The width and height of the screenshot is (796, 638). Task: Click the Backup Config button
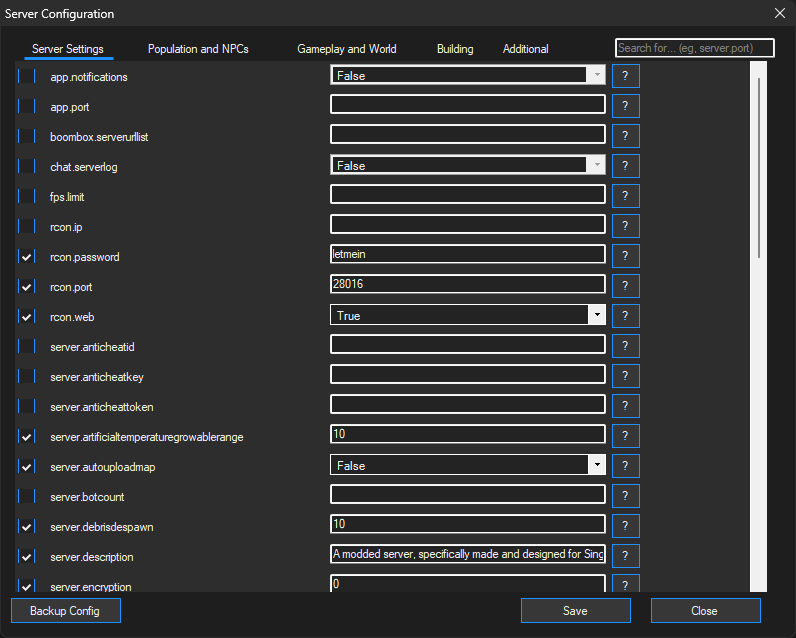(x=66, y=610)
